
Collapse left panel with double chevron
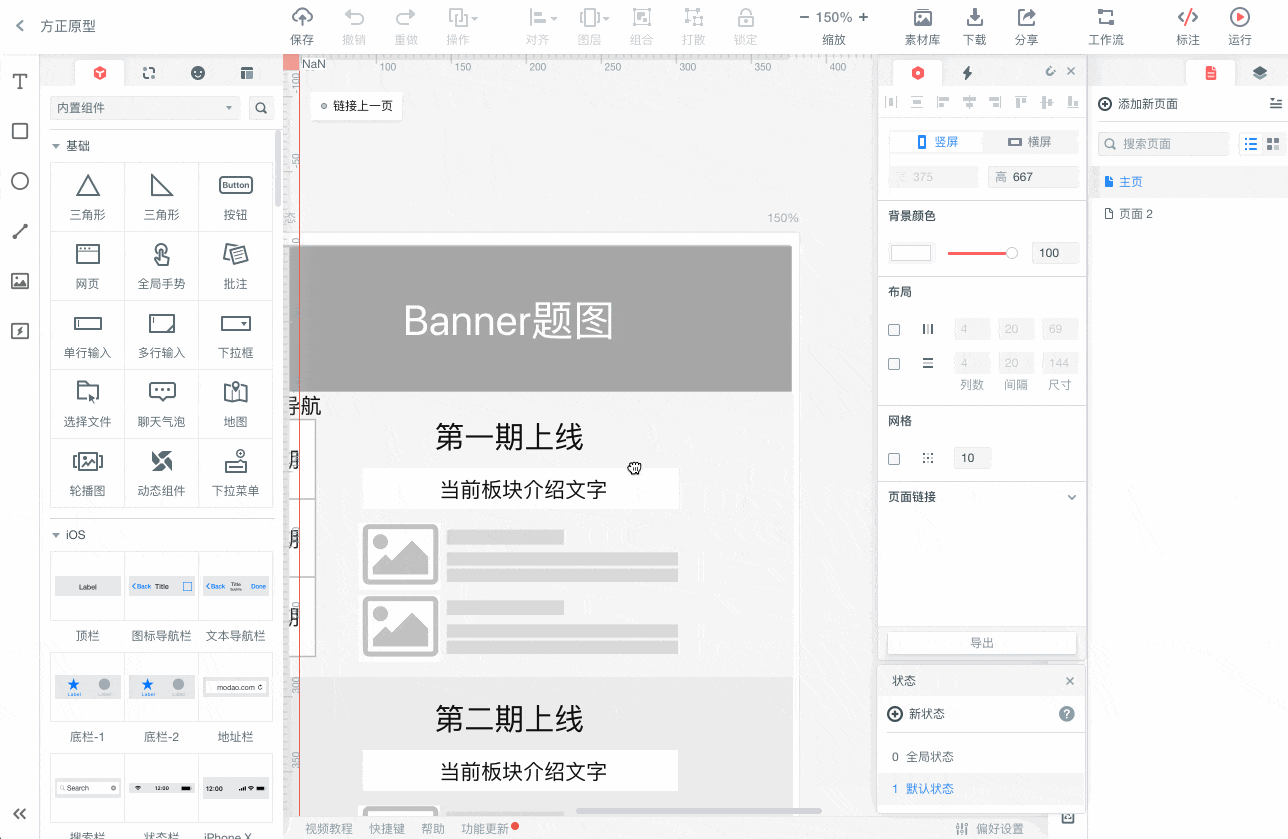[19, 814]
